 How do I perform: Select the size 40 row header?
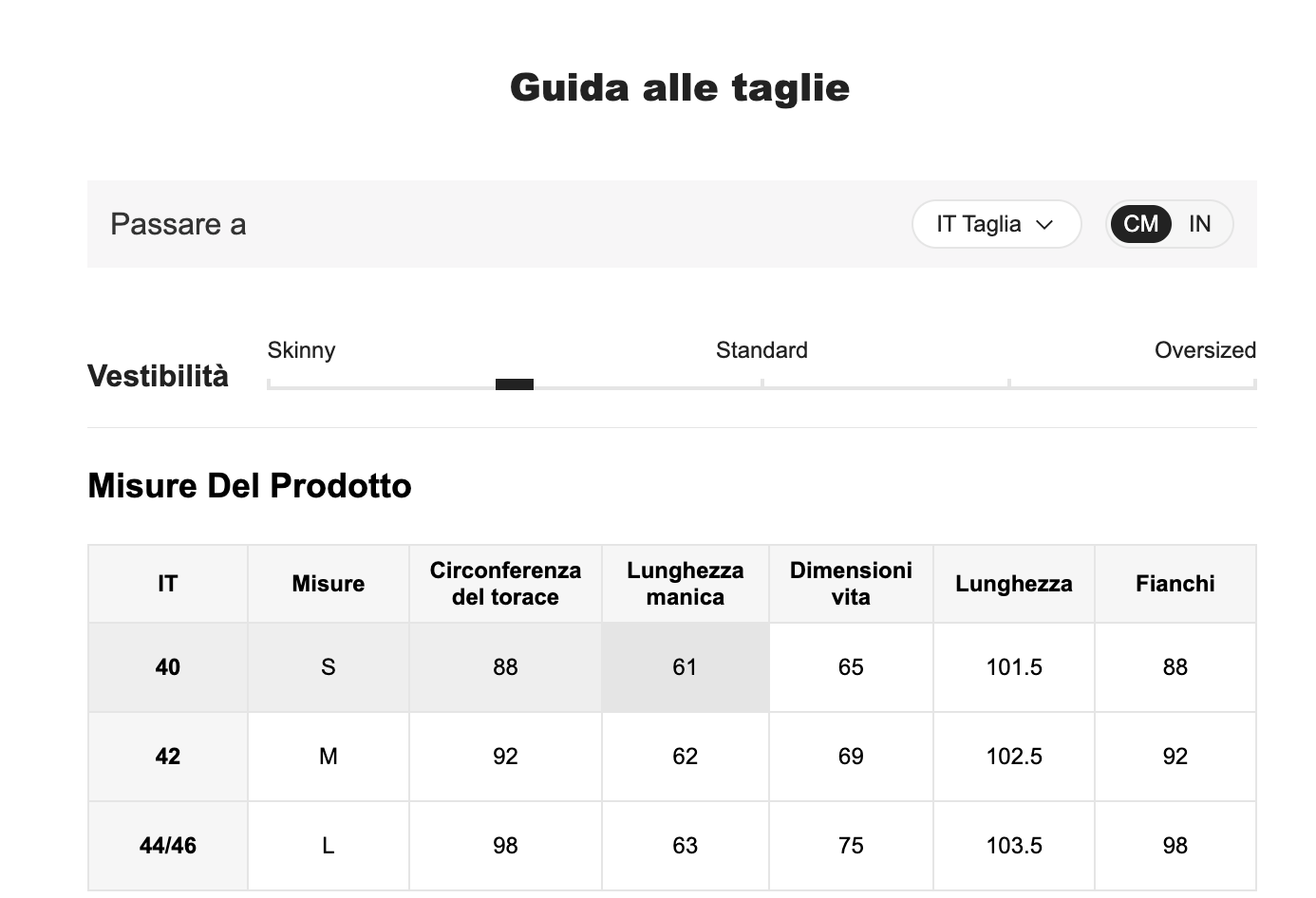(168, 667)
